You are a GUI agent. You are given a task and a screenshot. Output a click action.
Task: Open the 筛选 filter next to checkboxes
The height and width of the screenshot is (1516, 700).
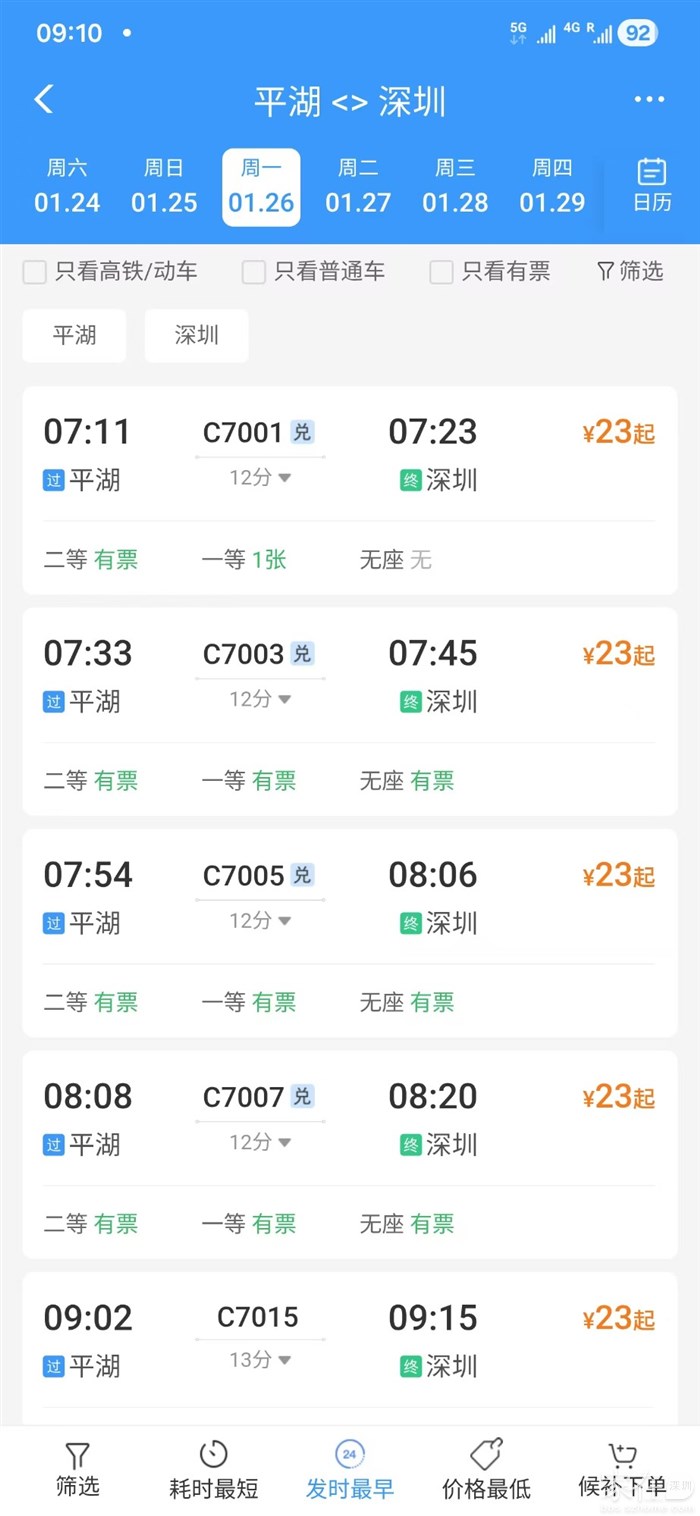630,271
